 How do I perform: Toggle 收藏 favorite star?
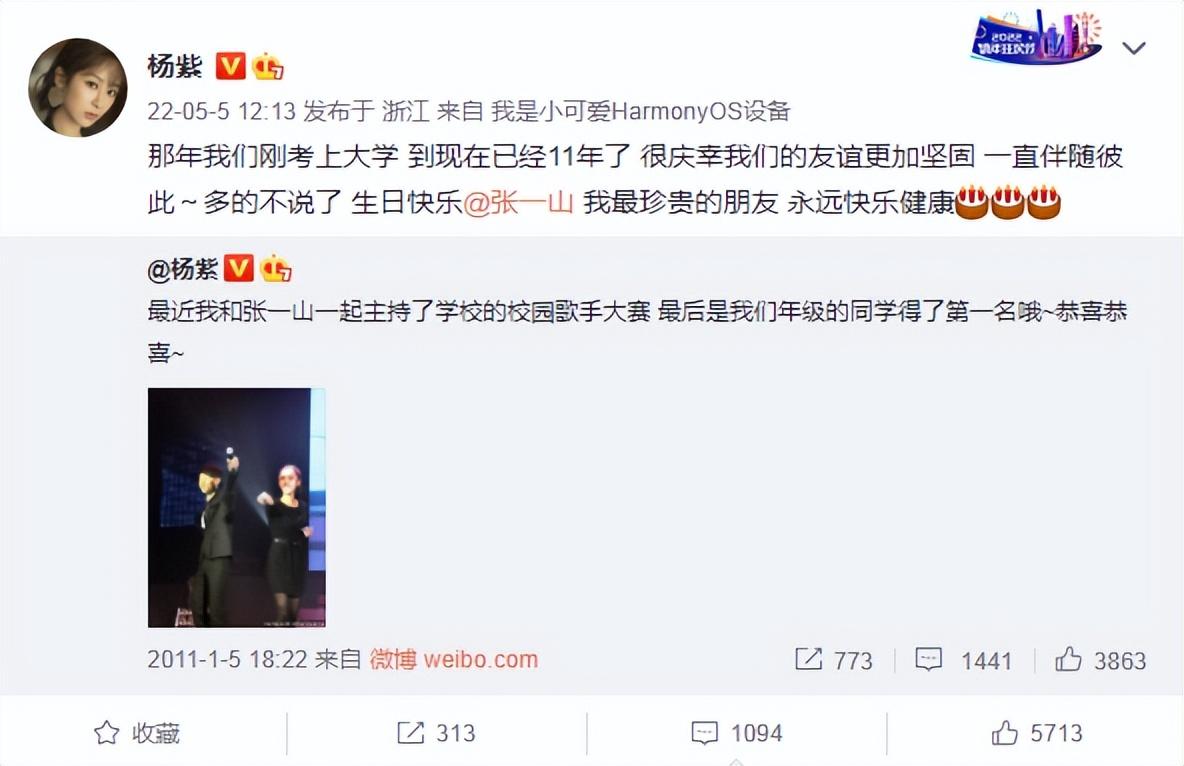pyautogui.click(x=137, y=733)
